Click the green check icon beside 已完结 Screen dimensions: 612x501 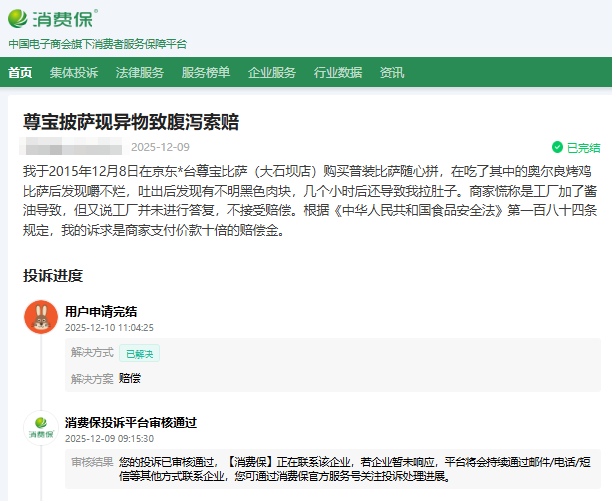pos(557,147)
